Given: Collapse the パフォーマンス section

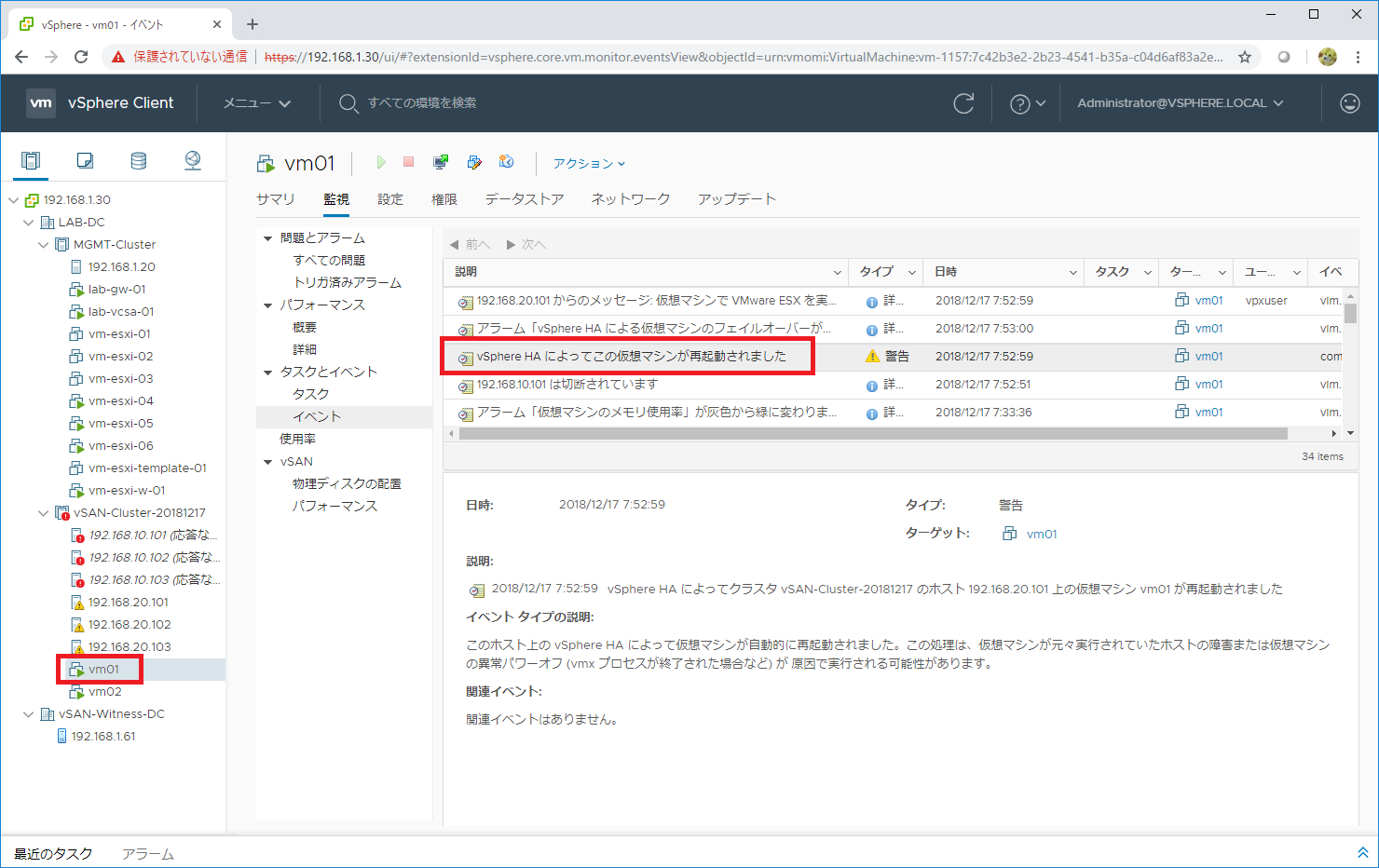Looking at the screenshot, I should click(268, 305).
